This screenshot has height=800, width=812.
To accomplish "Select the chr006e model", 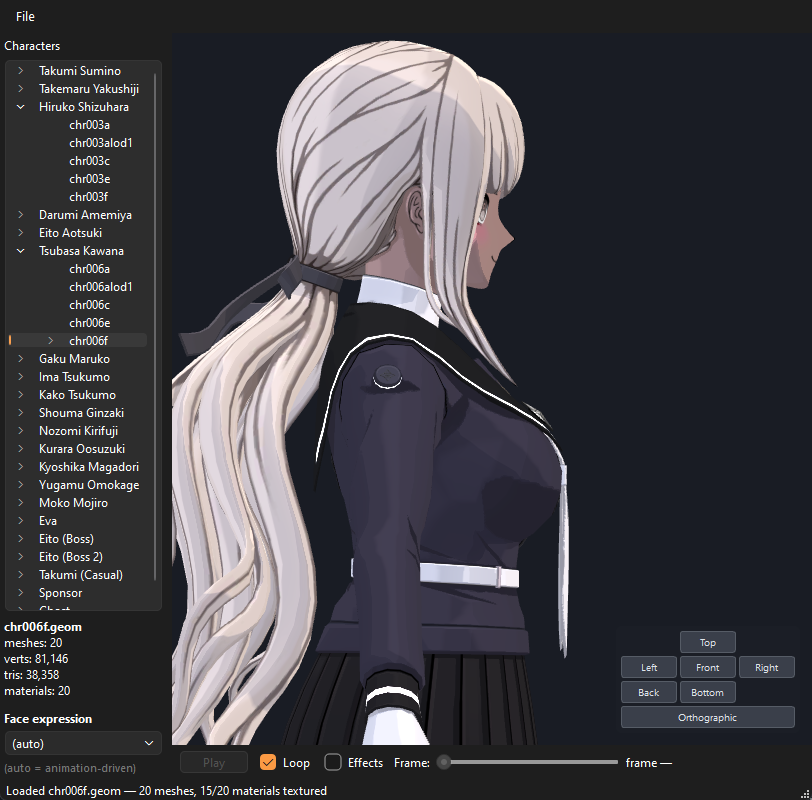I will pos(90,323).
